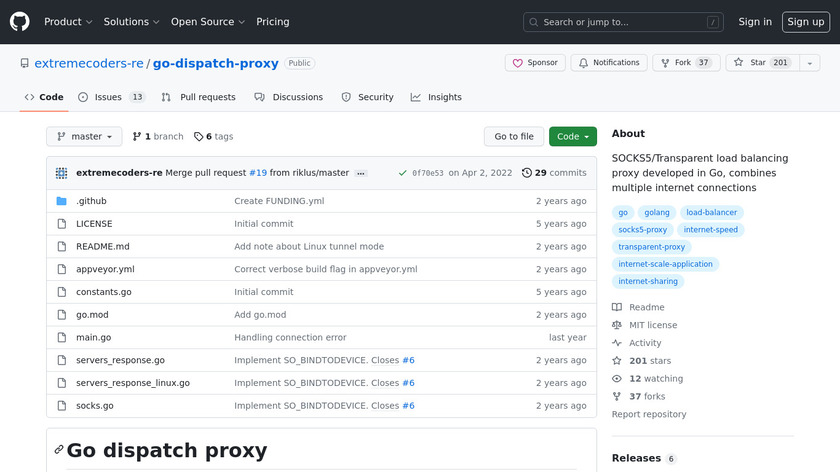Open commit hash 0f70e53
The width and height of the screenshot is (840, 472).
(428, 173)
